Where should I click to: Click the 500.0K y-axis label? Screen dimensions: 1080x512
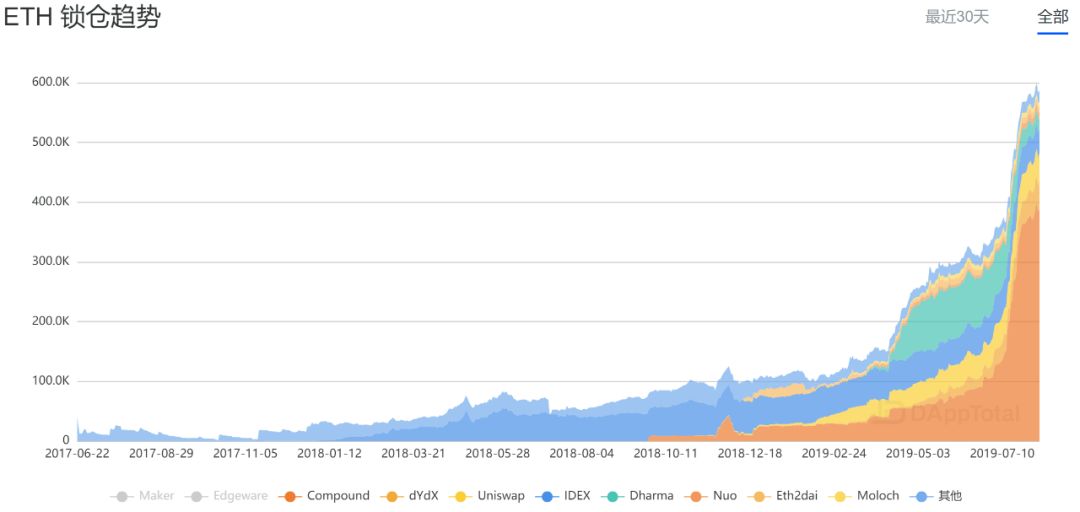coord(50,142)
